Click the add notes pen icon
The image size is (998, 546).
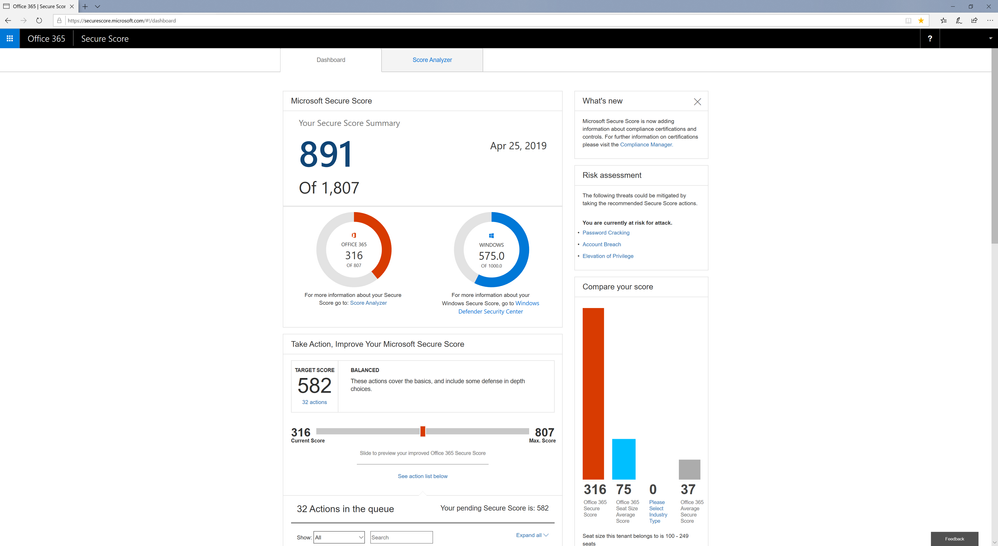(959, 20)
